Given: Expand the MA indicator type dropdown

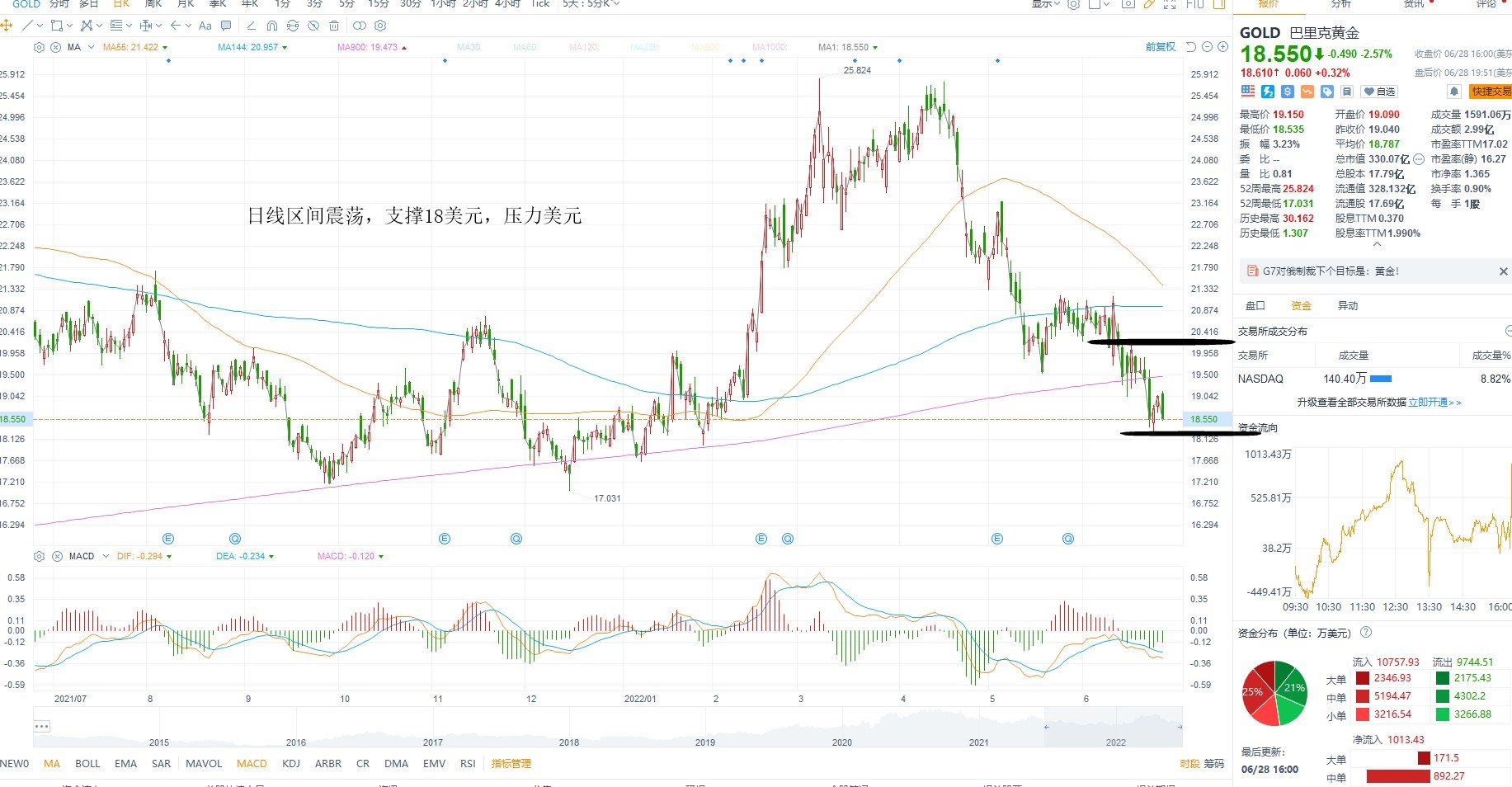Looking at the screenshot, I should click(x=91, y=47).
